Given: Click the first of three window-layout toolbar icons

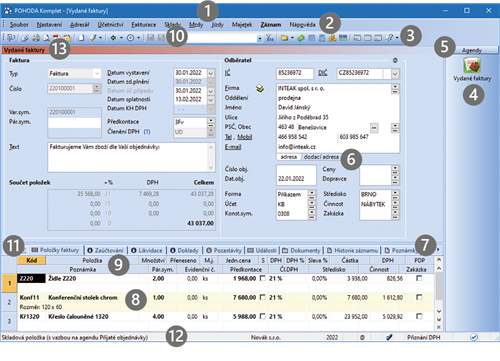Looking at the screenshot, I should click(357, 38).
